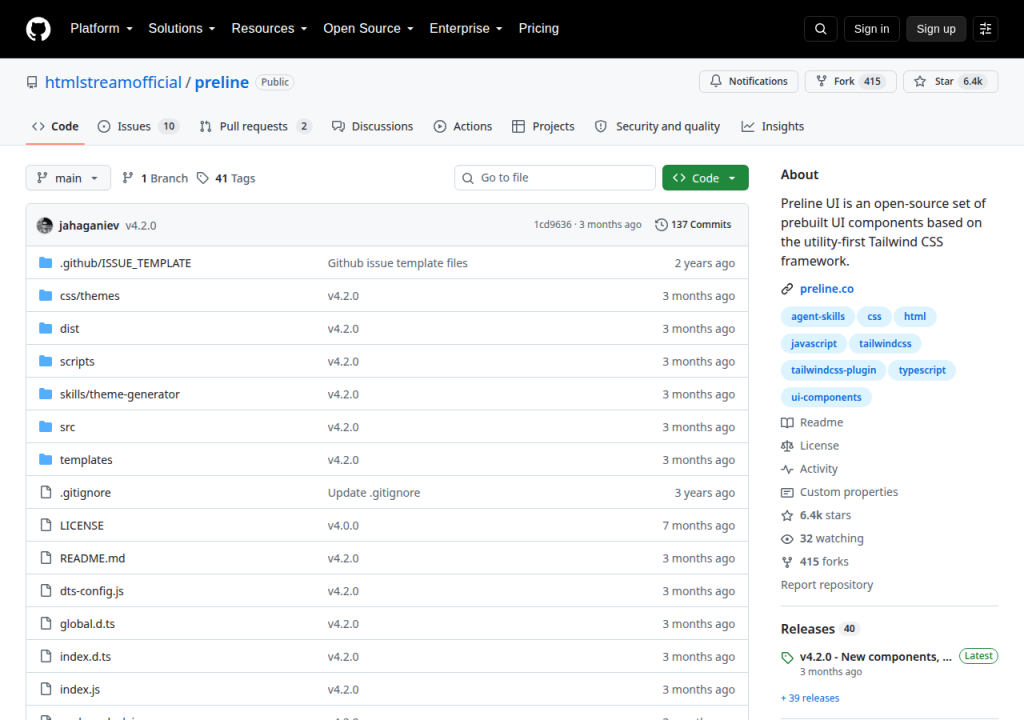Open the skills/theme-generator folder
1024x720 pixels.
tap(120, 394)
